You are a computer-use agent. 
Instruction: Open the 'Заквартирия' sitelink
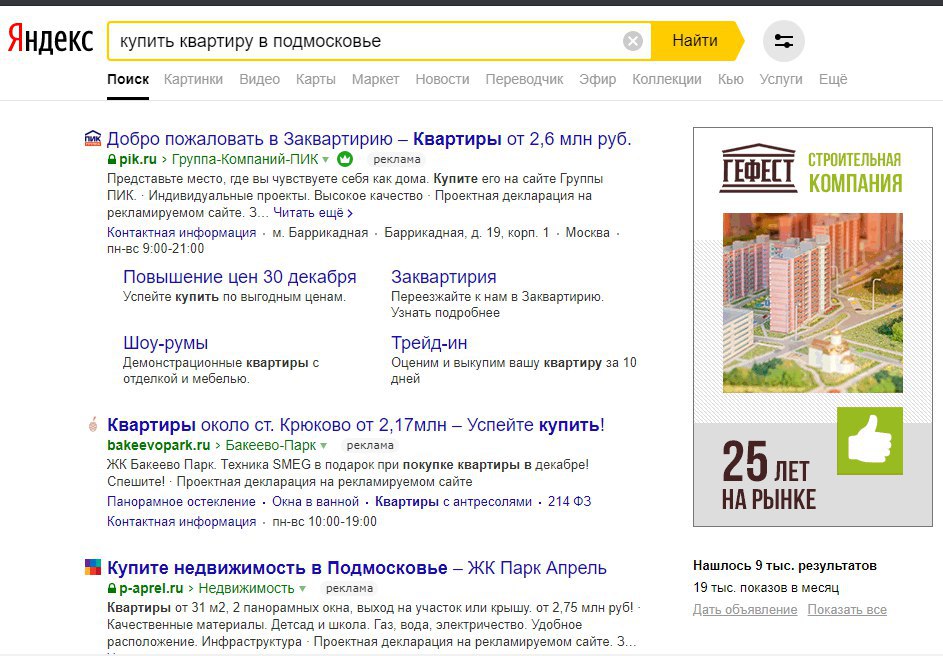point(444,277)
